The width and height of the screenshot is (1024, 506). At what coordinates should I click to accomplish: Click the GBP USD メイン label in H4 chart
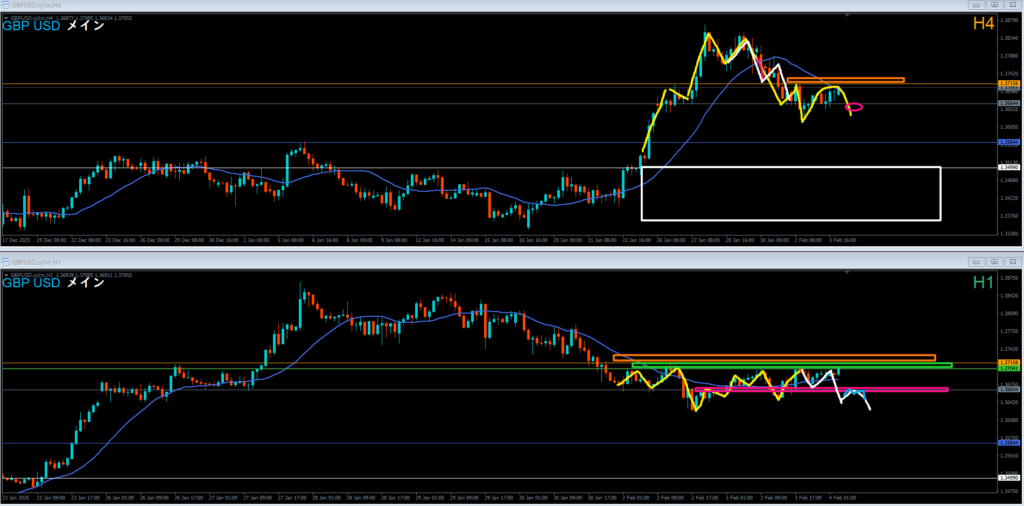tap(54, 26)
